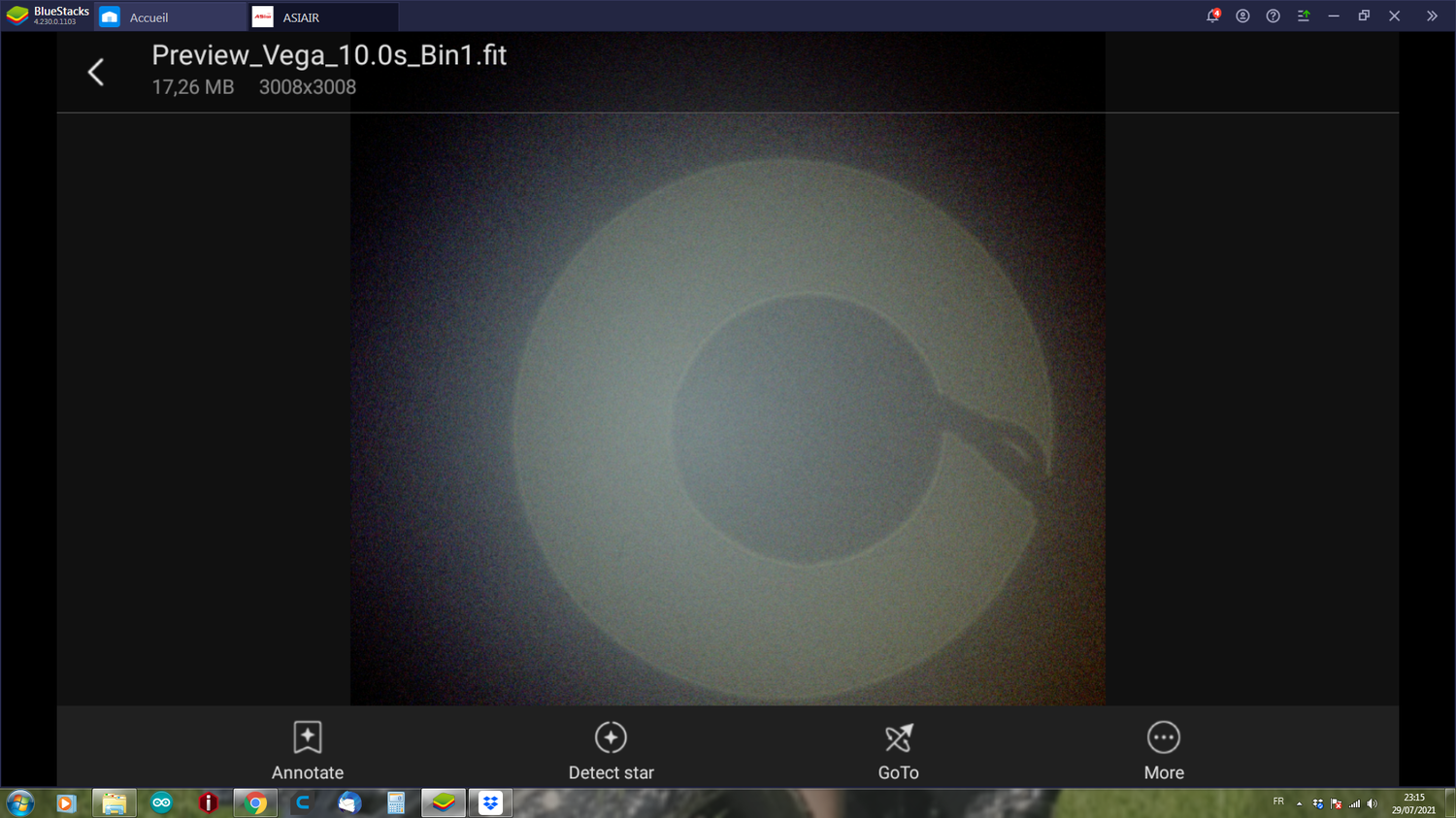
Task: Activate the GoTo function
Action: [x=898, y=747]
